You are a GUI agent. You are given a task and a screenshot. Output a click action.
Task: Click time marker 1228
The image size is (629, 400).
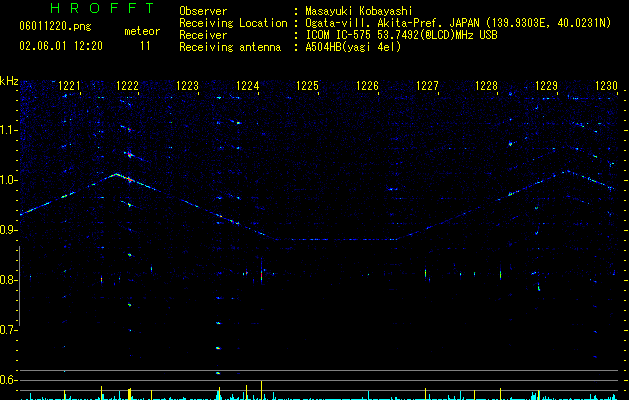[486, 86]
